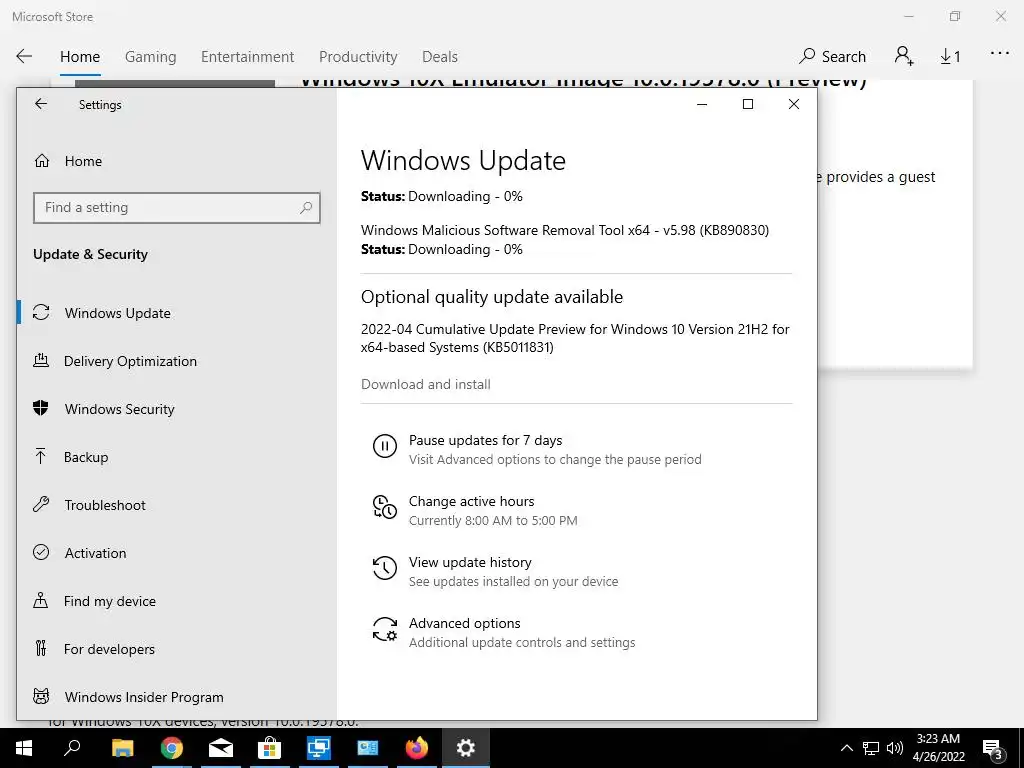Open Change active hours
Screen dimensions: 1024x768
coord(472,501)
